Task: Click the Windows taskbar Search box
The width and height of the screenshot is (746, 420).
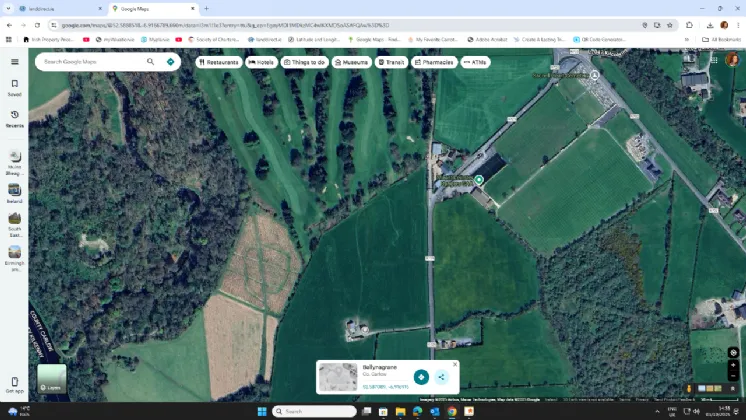Action: tap(314, 411)
